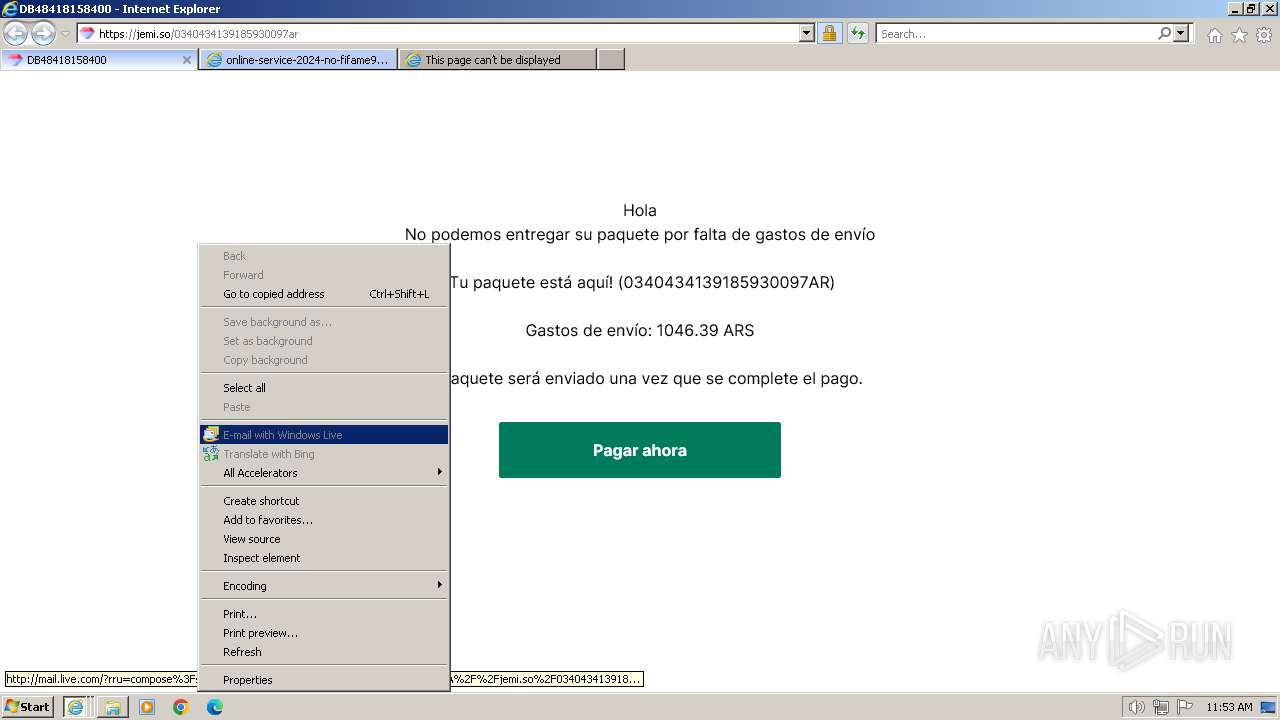Click the browser Forward arrow button
The image size is (1280, 720).
tap(43, 34)
